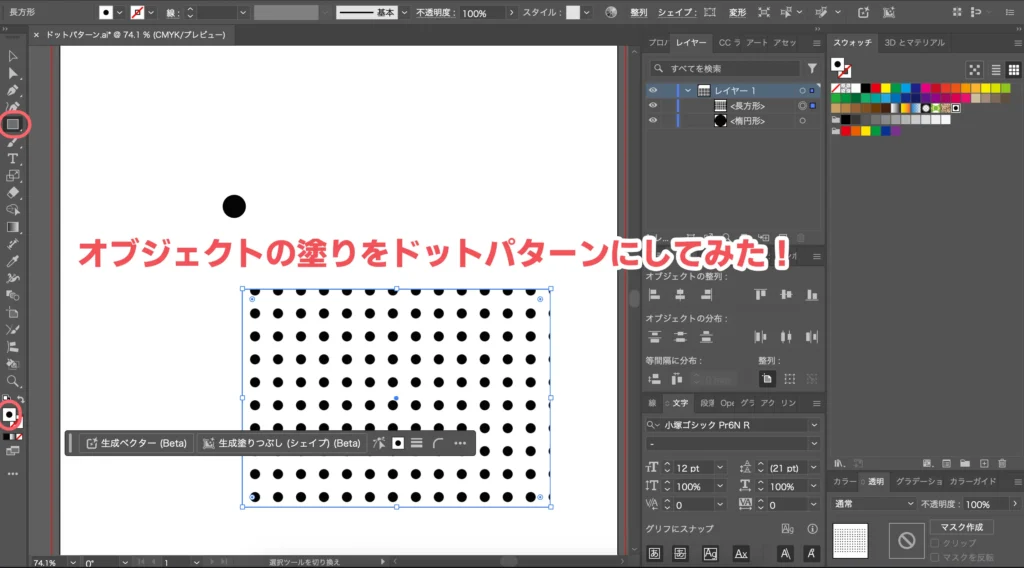The width and height of the screenshot is (1024, 568).
Task: Select the Direct Selection tool
Action: (x=12, y=73)
